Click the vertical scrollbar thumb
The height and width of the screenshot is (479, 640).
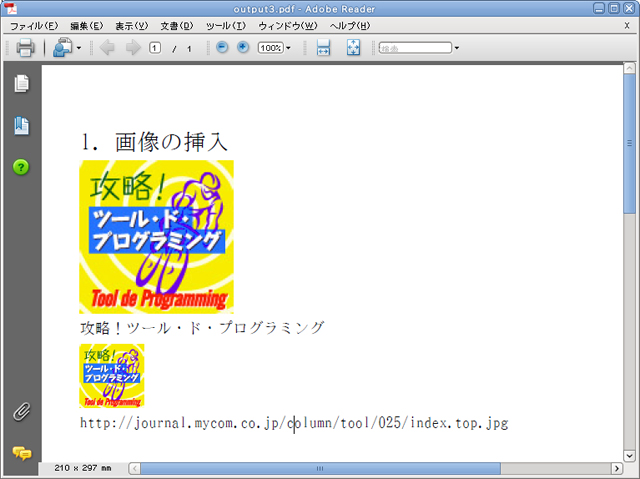[629, 144]
